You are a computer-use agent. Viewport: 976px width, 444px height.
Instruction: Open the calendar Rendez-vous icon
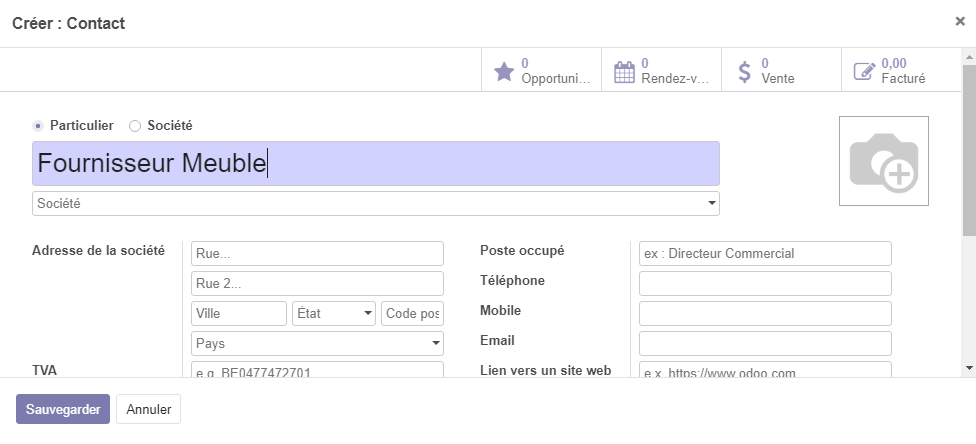pos(624,72)
